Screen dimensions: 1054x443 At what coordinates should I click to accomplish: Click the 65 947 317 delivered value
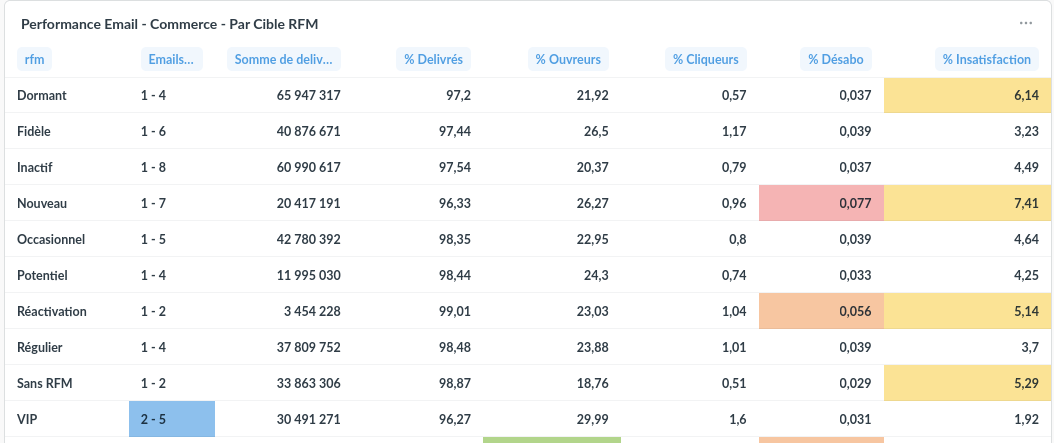(309, 95)
